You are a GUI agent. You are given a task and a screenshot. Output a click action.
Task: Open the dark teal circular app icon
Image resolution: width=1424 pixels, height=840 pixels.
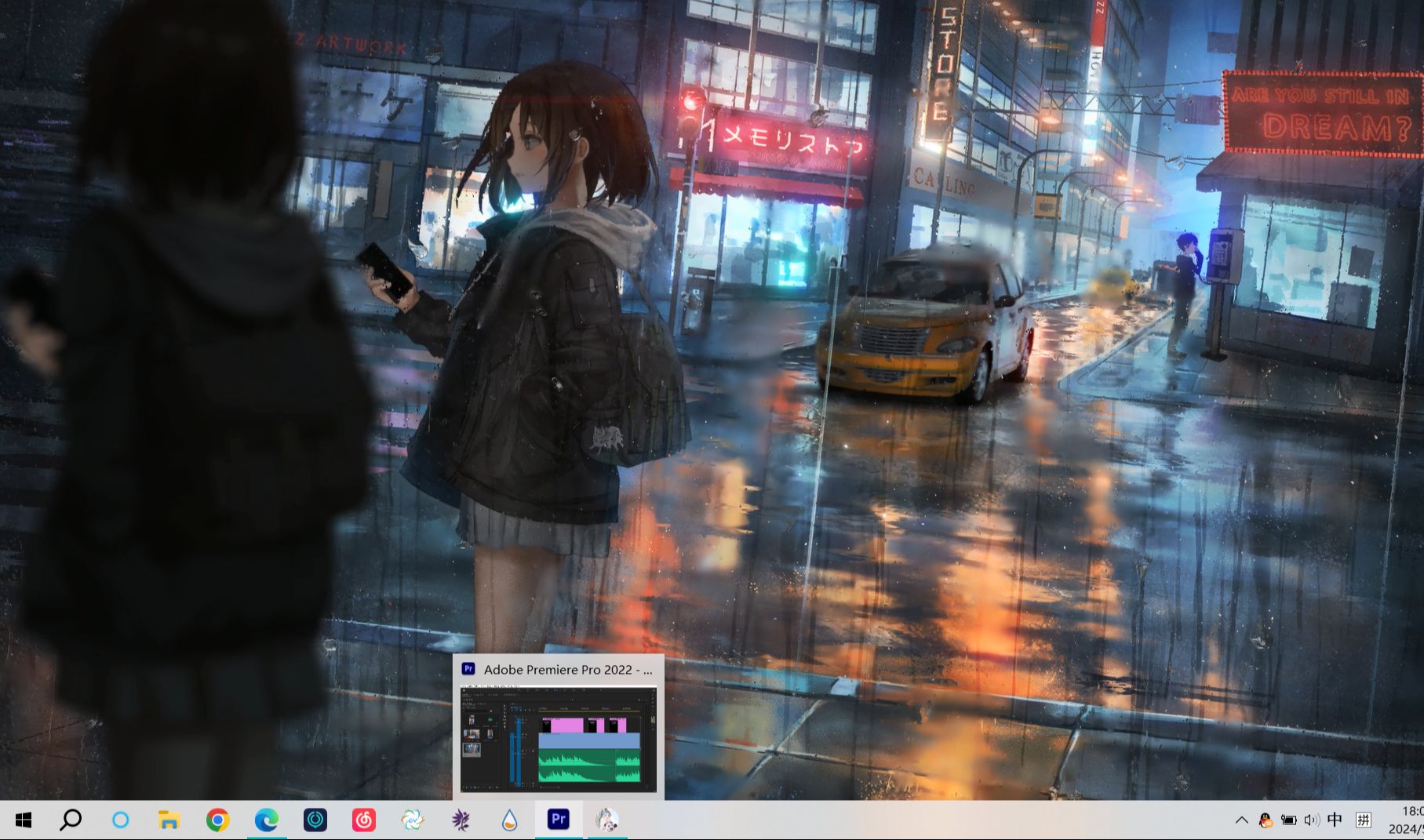[315, 820]
